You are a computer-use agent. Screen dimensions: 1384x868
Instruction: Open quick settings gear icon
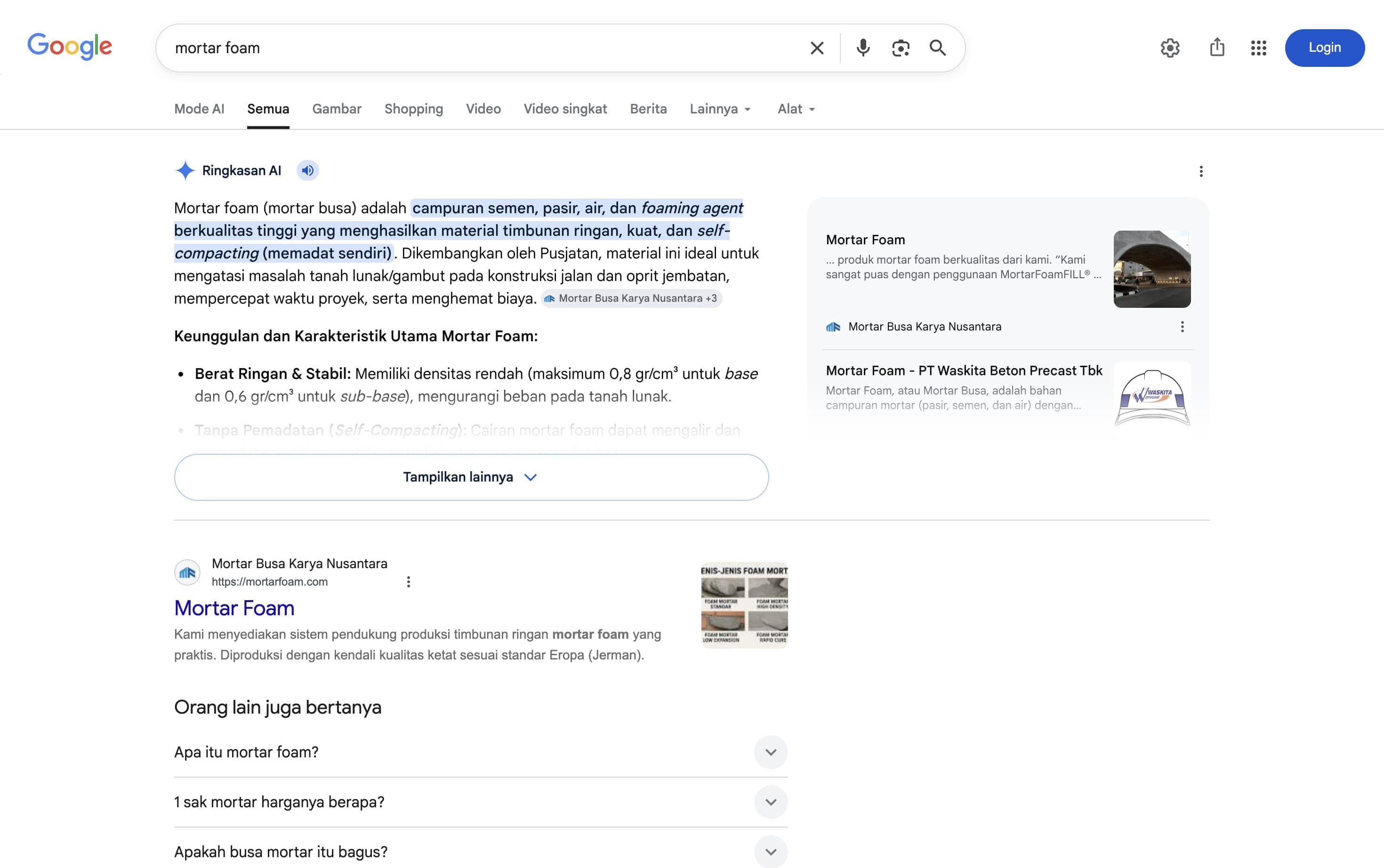pos(1170,48)
